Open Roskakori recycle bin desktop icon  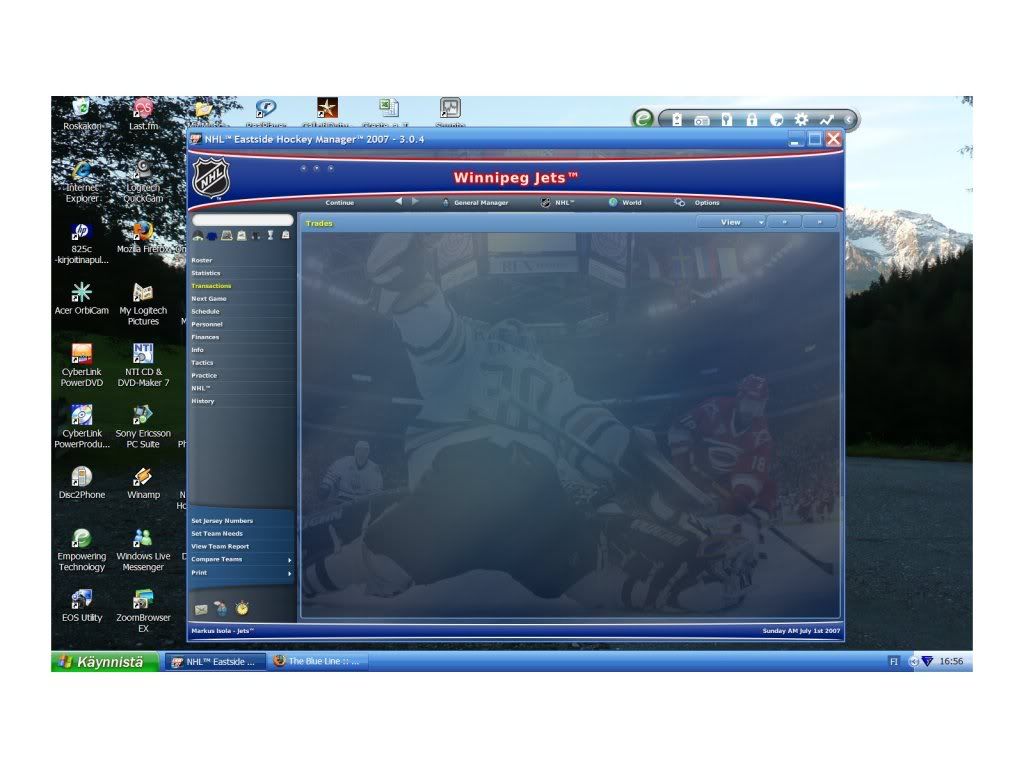point(82,114)
